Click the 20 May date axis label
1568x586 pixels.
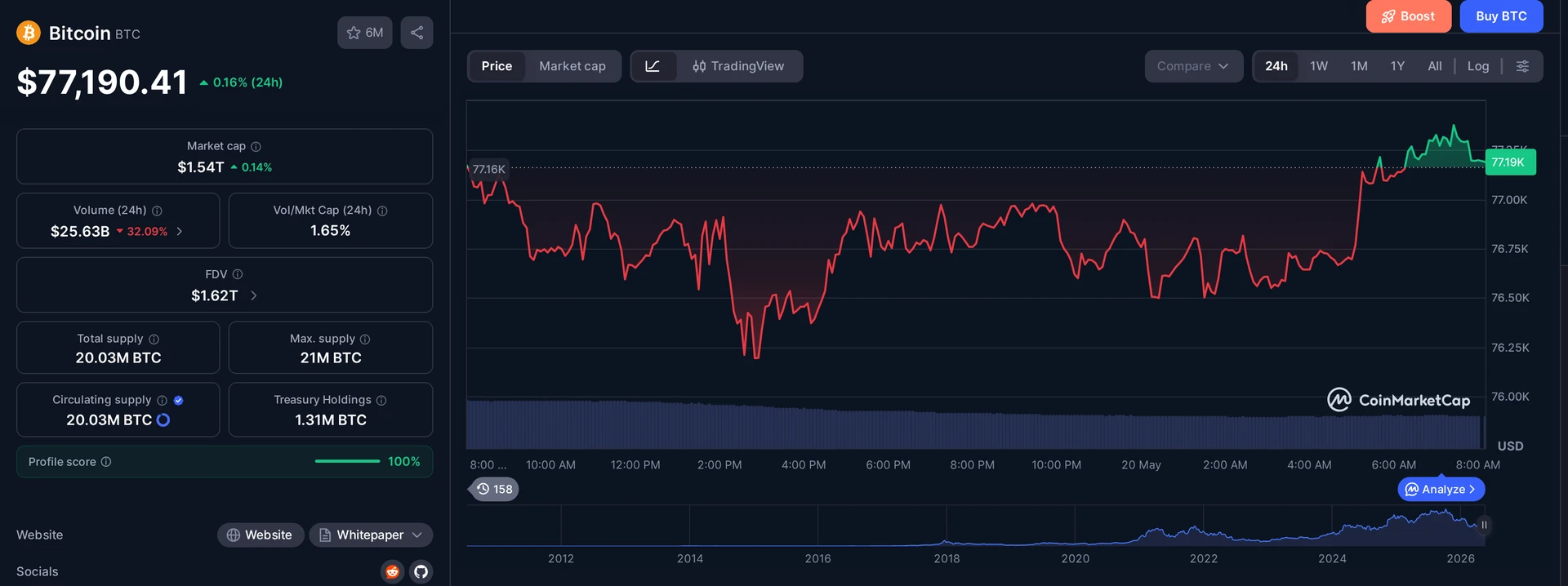point(1141,465)
